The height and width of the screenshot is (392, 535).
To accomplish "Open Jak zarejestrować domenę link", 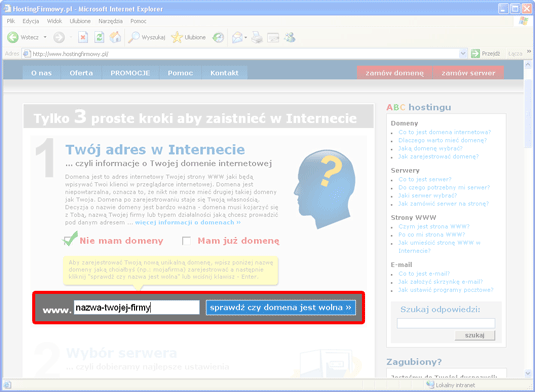I will click(438, 157).
